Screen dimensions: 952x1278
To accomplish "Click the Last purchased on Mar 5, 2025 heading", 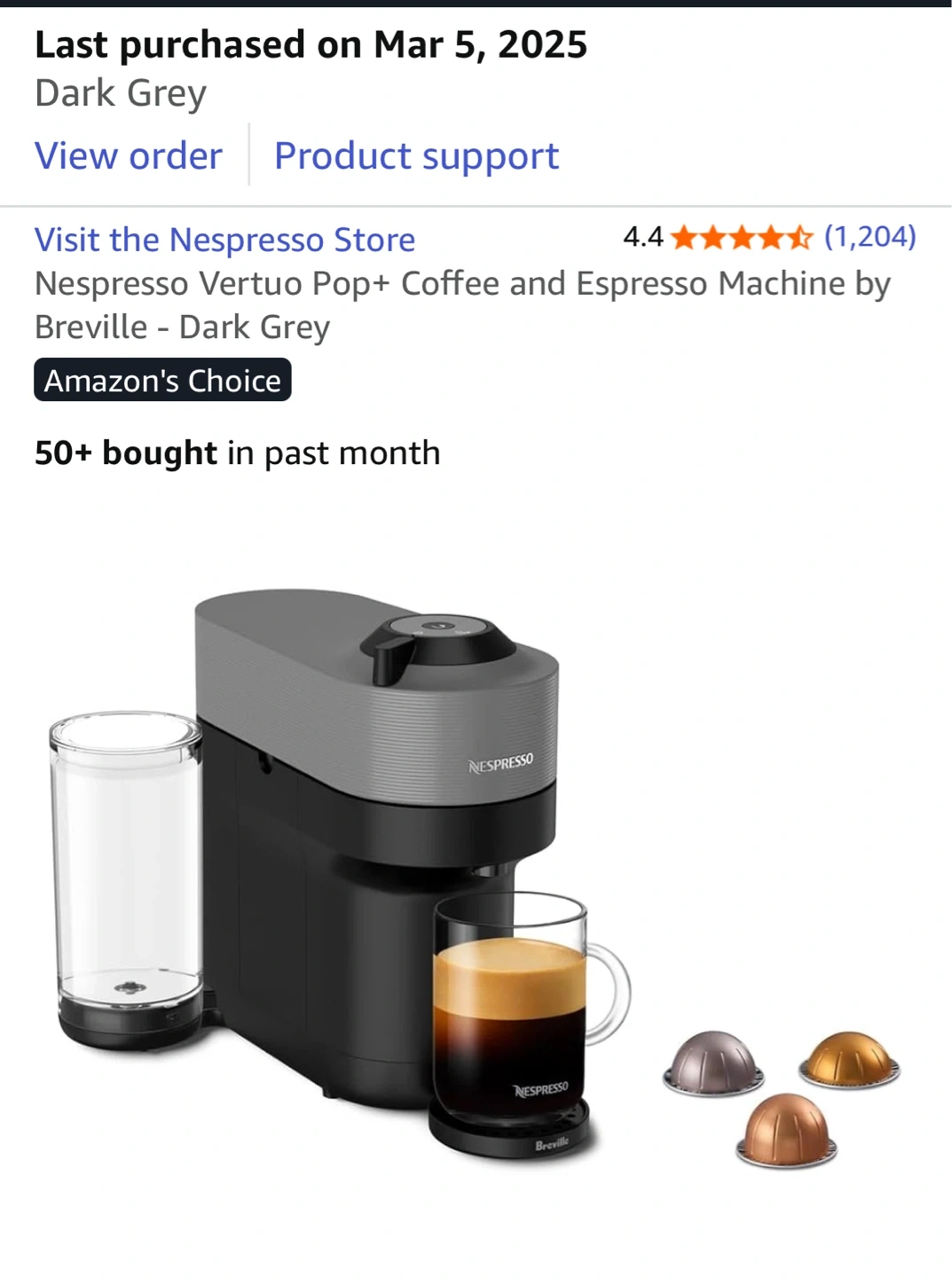I will tap(311, 44).
